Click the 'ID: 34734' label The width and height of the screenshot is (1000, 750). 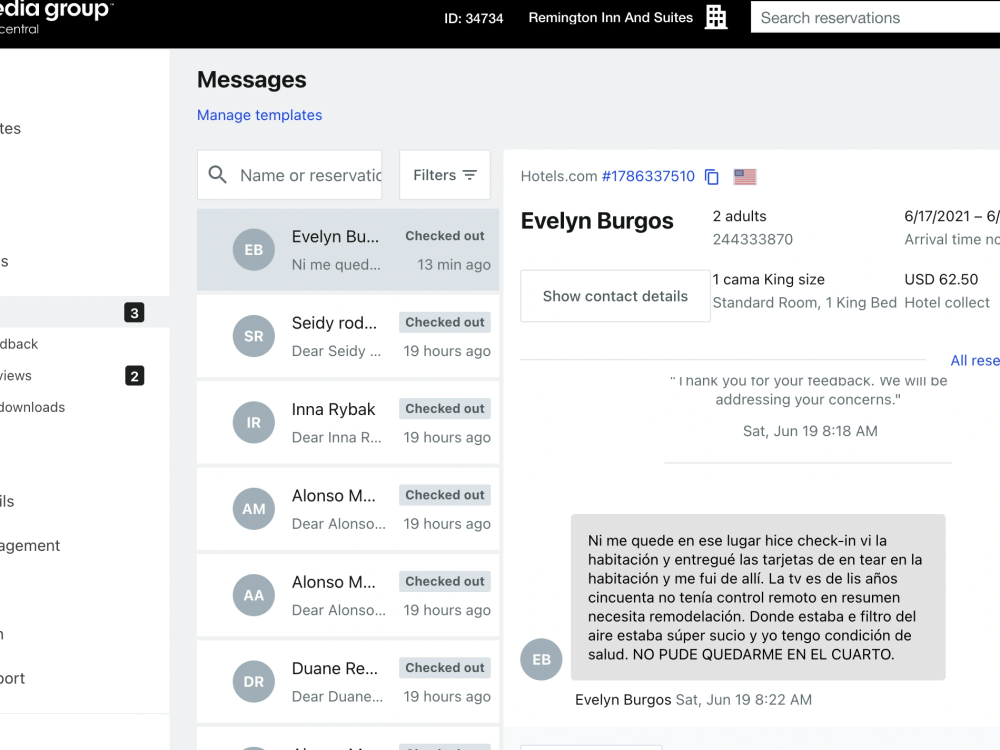[473, 18]
